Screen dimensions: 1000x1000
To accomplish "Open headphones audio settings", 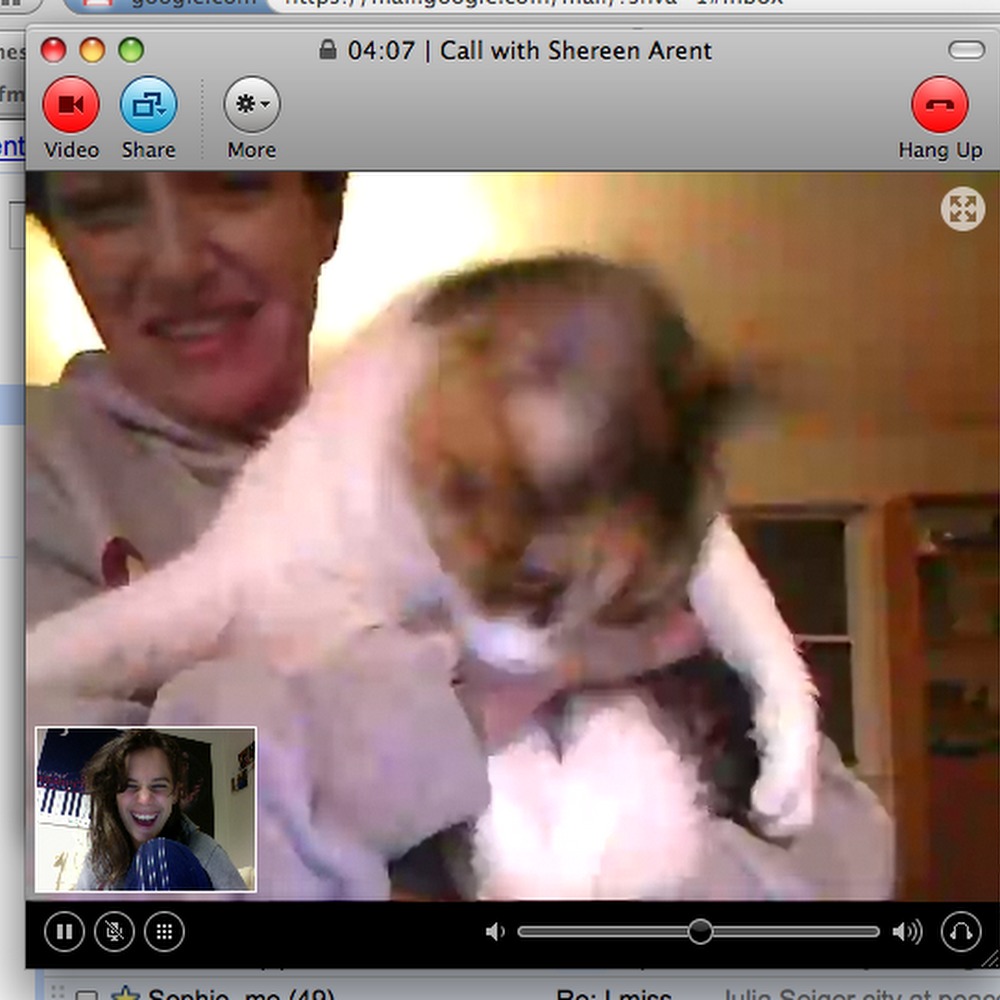I will (960, 933).
